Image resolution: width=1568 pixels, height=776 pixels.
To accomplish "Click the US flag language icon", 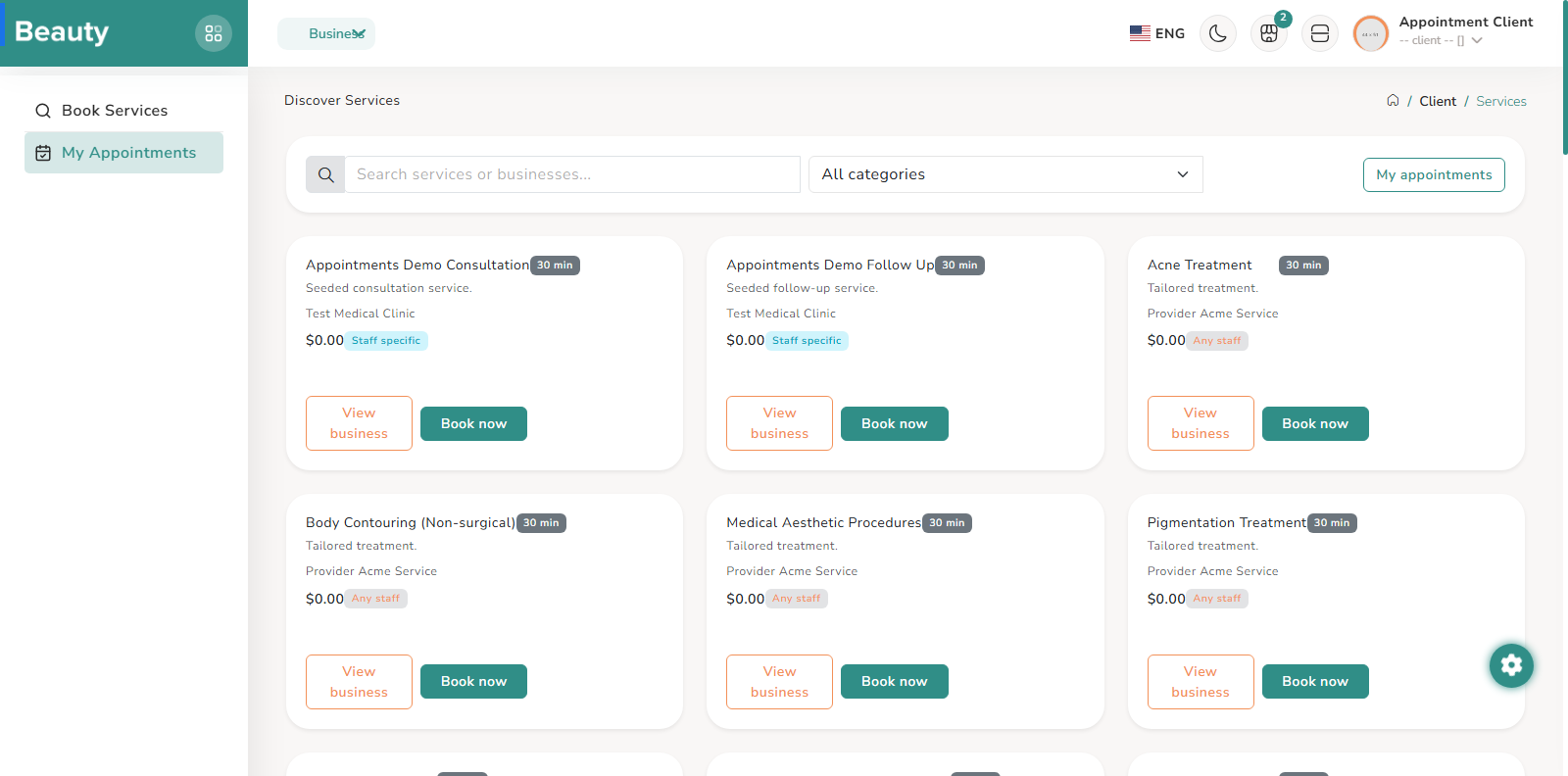I will click(1140, 33).
